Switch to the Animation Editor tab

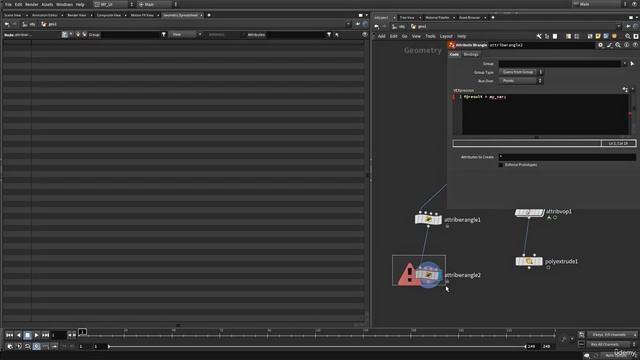(44, 15)
